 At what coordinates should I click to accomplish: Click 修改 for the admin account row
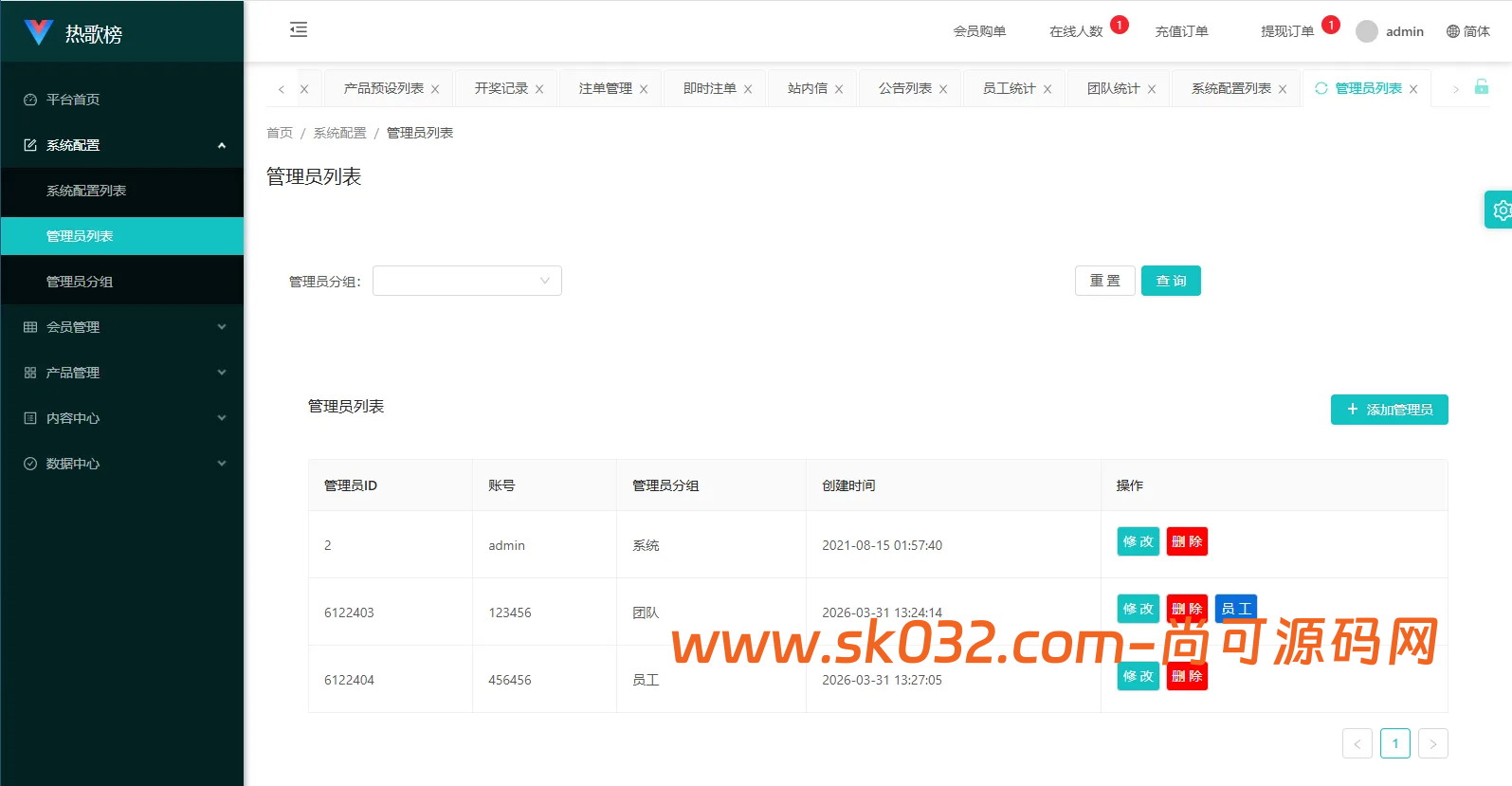click(x=1139, y=541)
